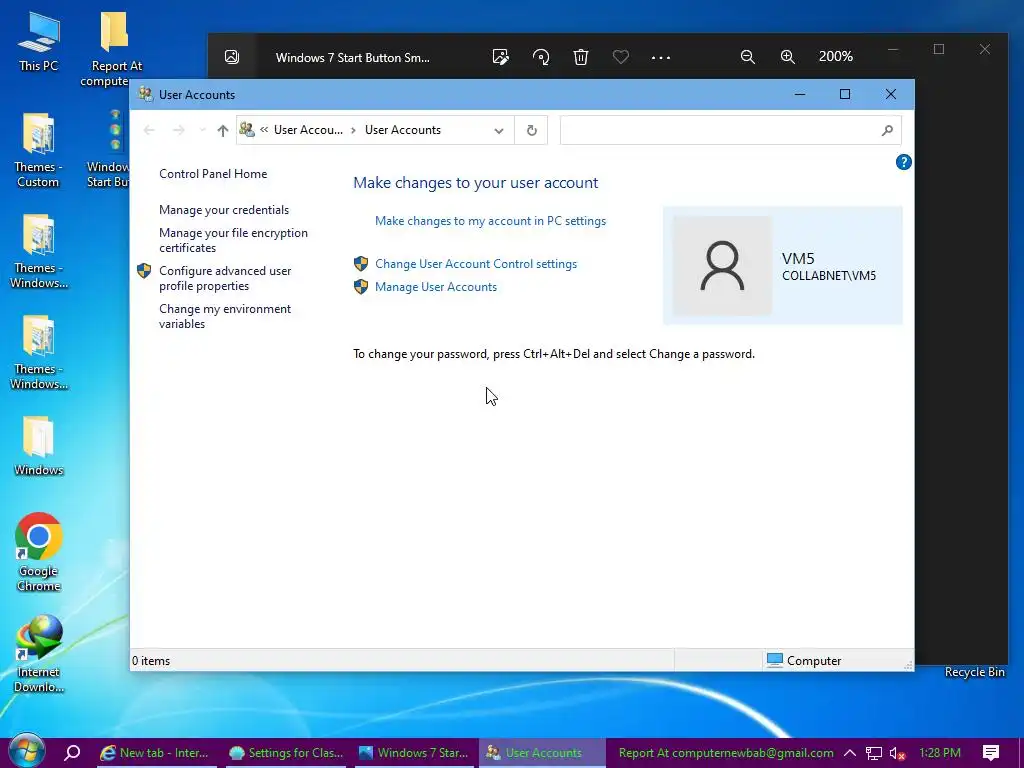
Task: Go back in User Accounts navigation
Action: (149, 130)
